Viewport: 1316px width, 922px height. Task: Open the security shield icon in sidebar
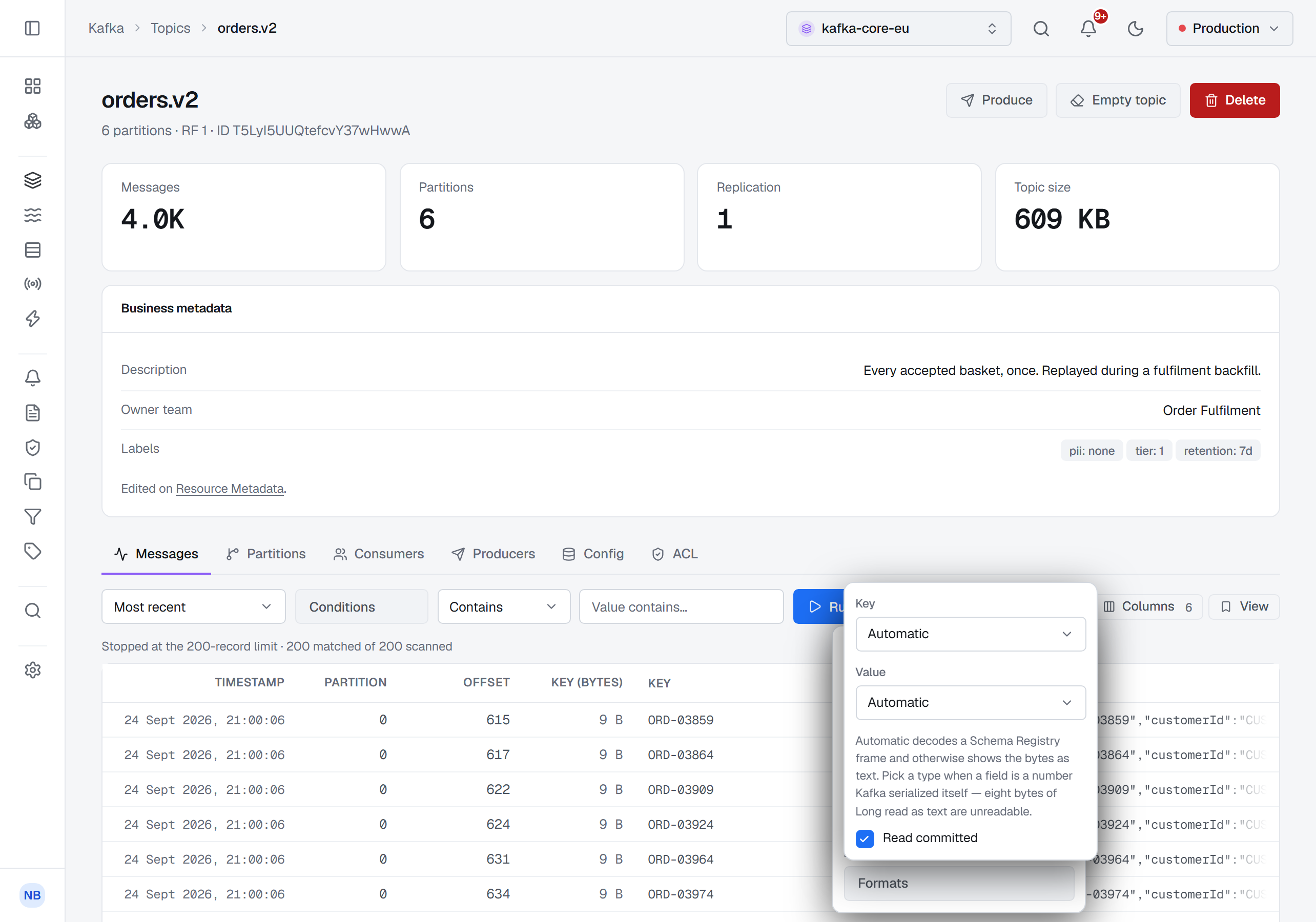33,447
